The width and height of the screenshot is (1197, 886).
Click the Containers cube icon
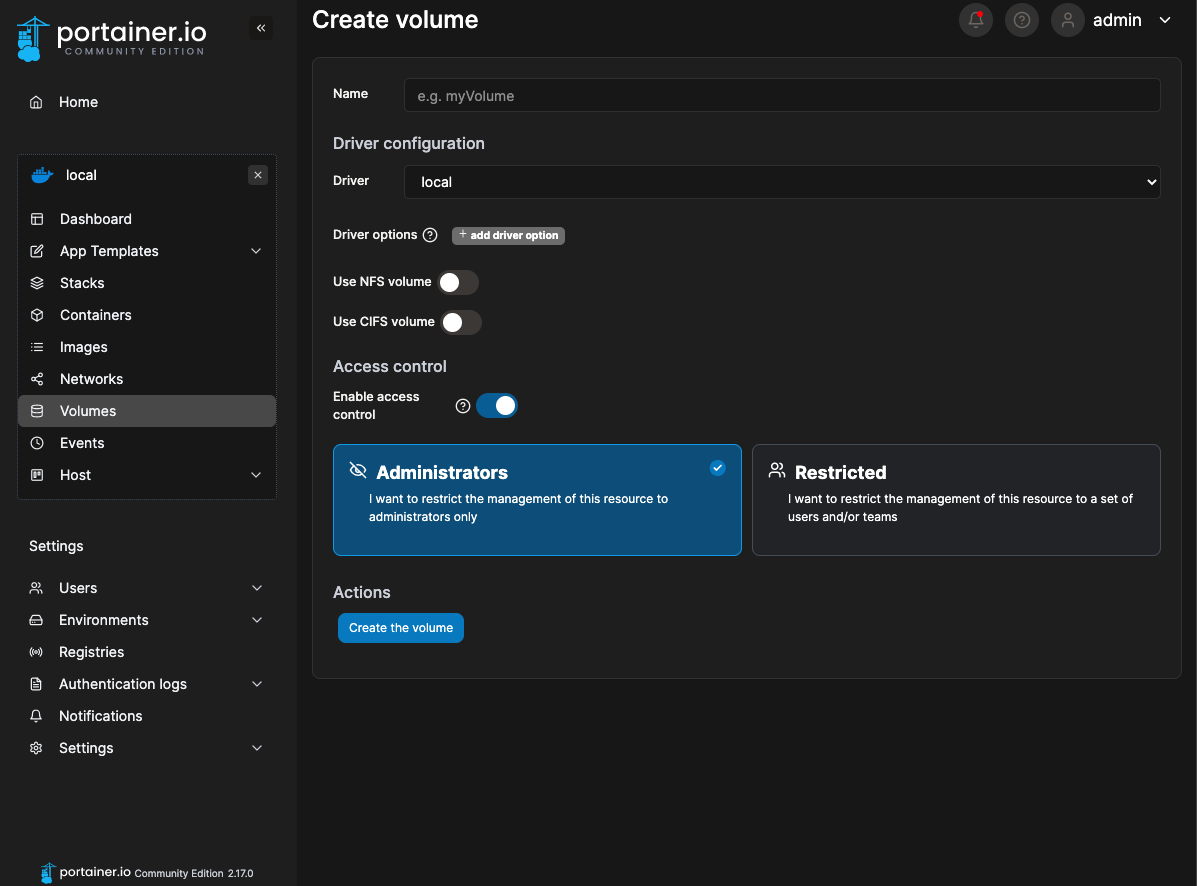click(x=37, y=315)
